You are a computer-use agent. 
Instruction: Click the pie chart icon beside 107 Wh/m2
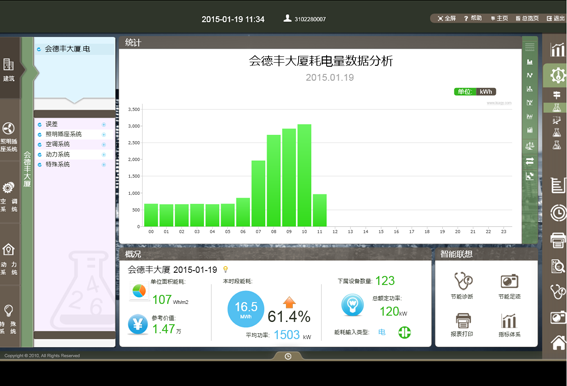139,291
